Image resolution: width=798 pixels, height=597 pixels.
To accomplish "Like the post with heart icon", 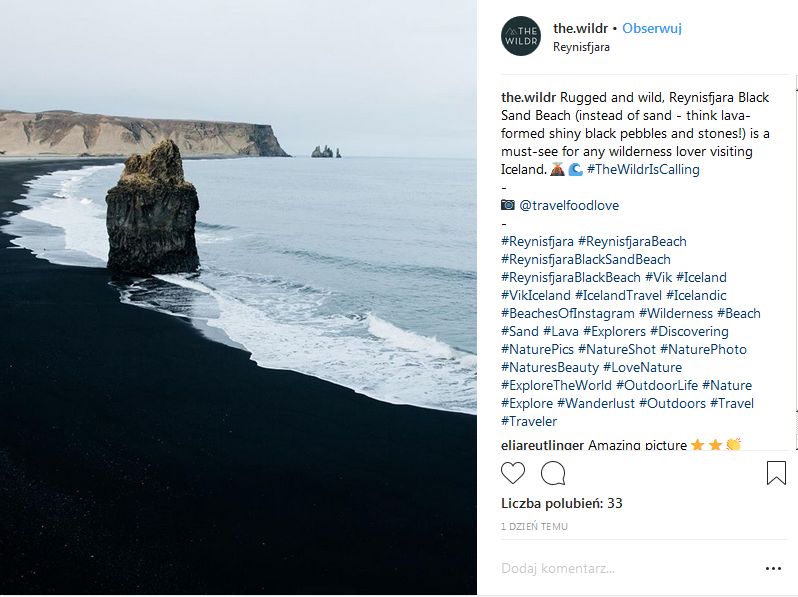I will coord(513,473).
